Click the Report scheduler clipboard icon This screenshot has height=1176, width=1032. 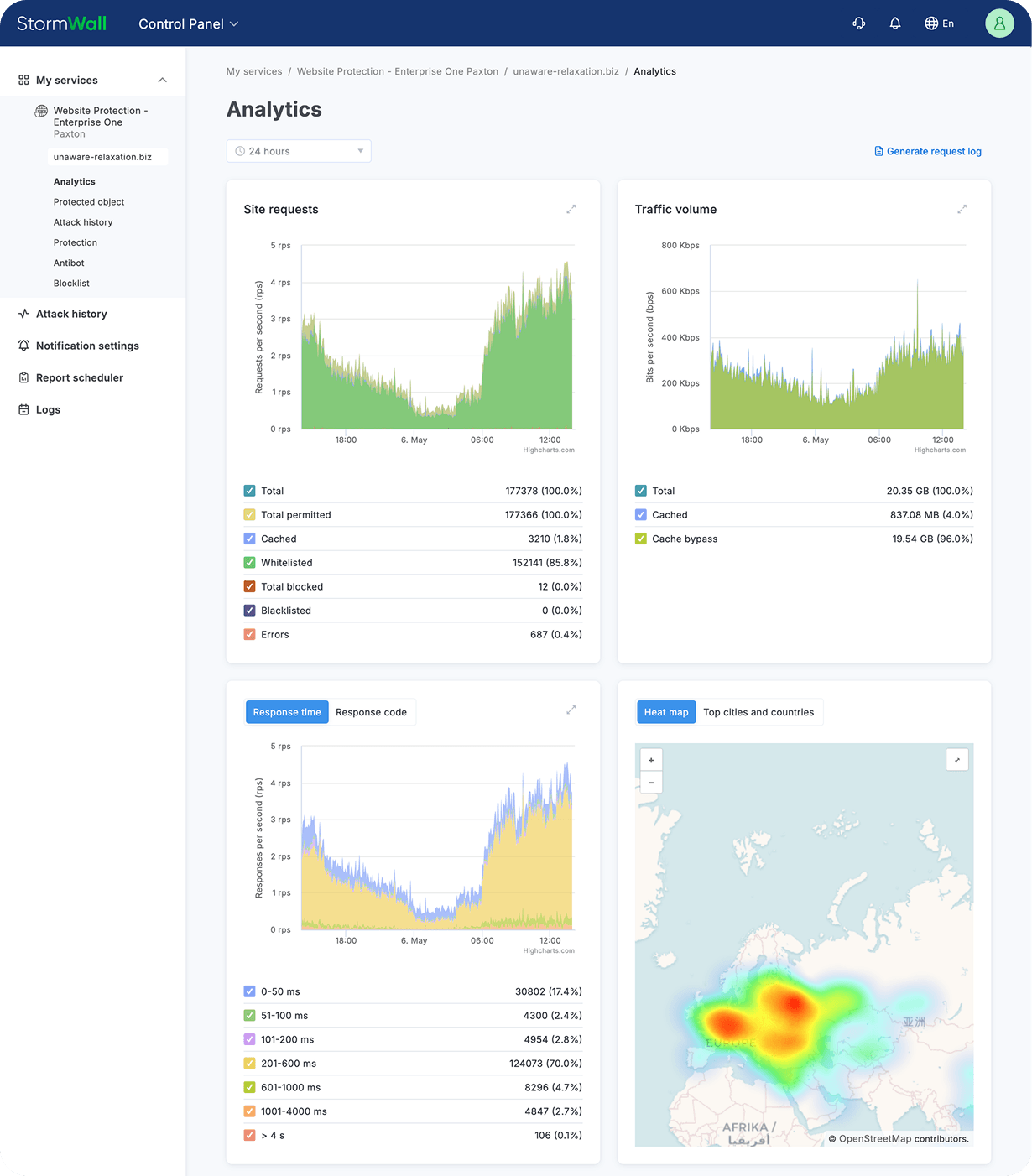[x=23, y=377]
